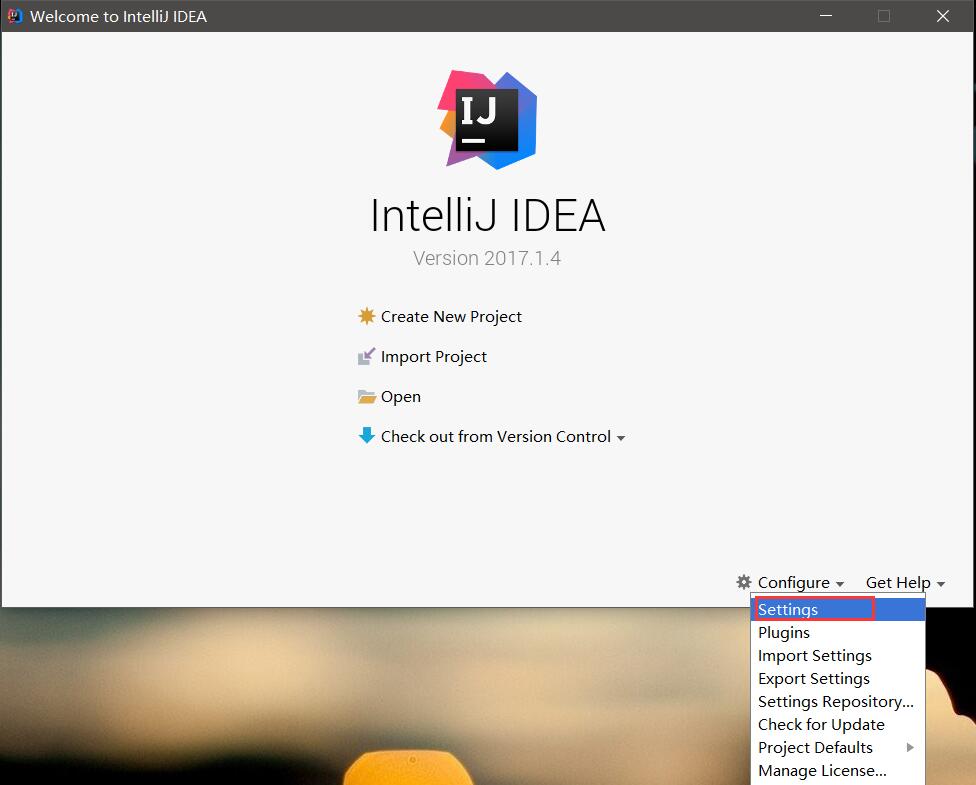Click Manage License
976x785 pixels.
[821, 770]
